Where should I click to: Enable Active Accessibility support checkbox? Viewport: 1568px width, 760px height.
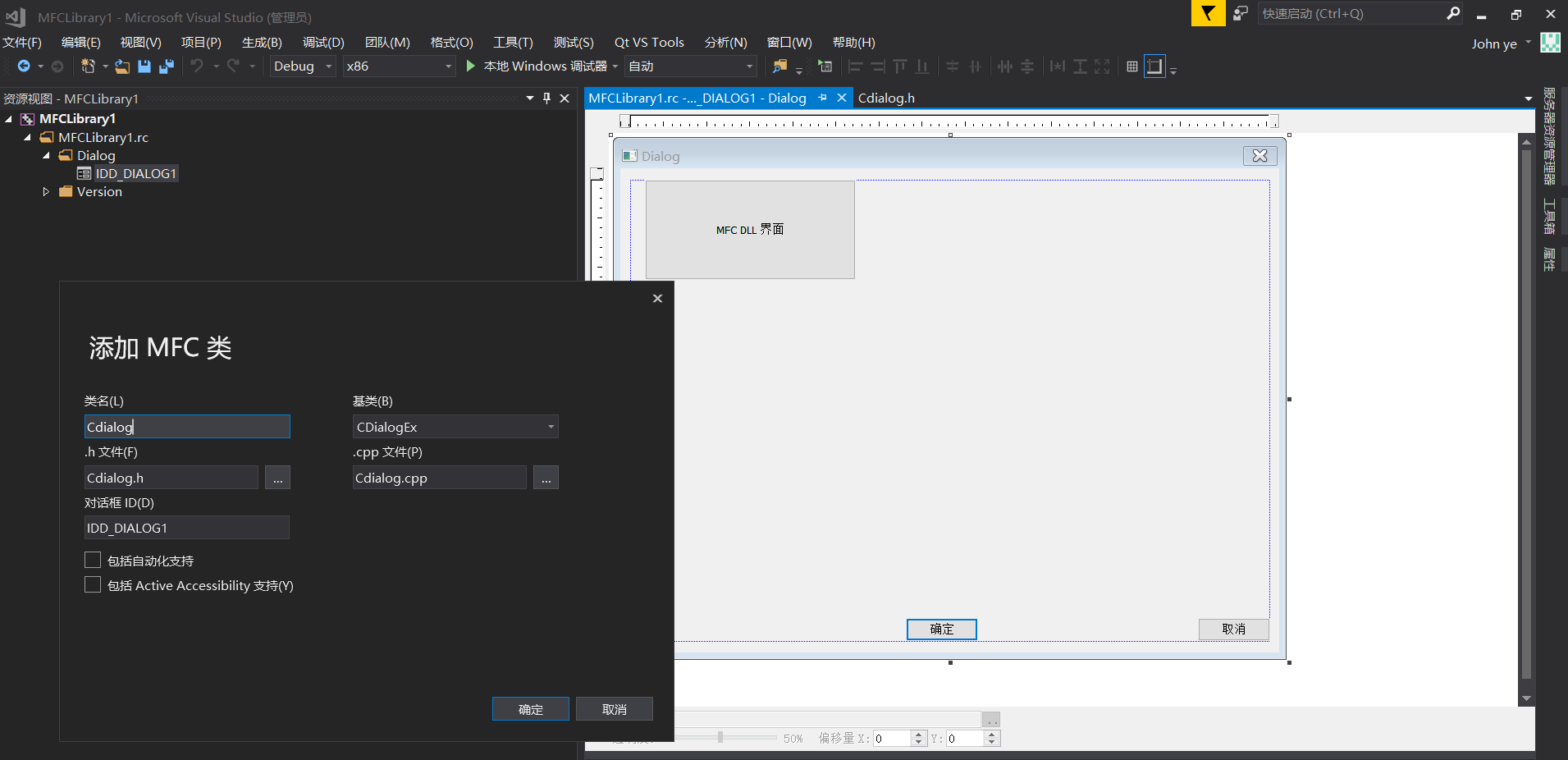click(93, 585)
